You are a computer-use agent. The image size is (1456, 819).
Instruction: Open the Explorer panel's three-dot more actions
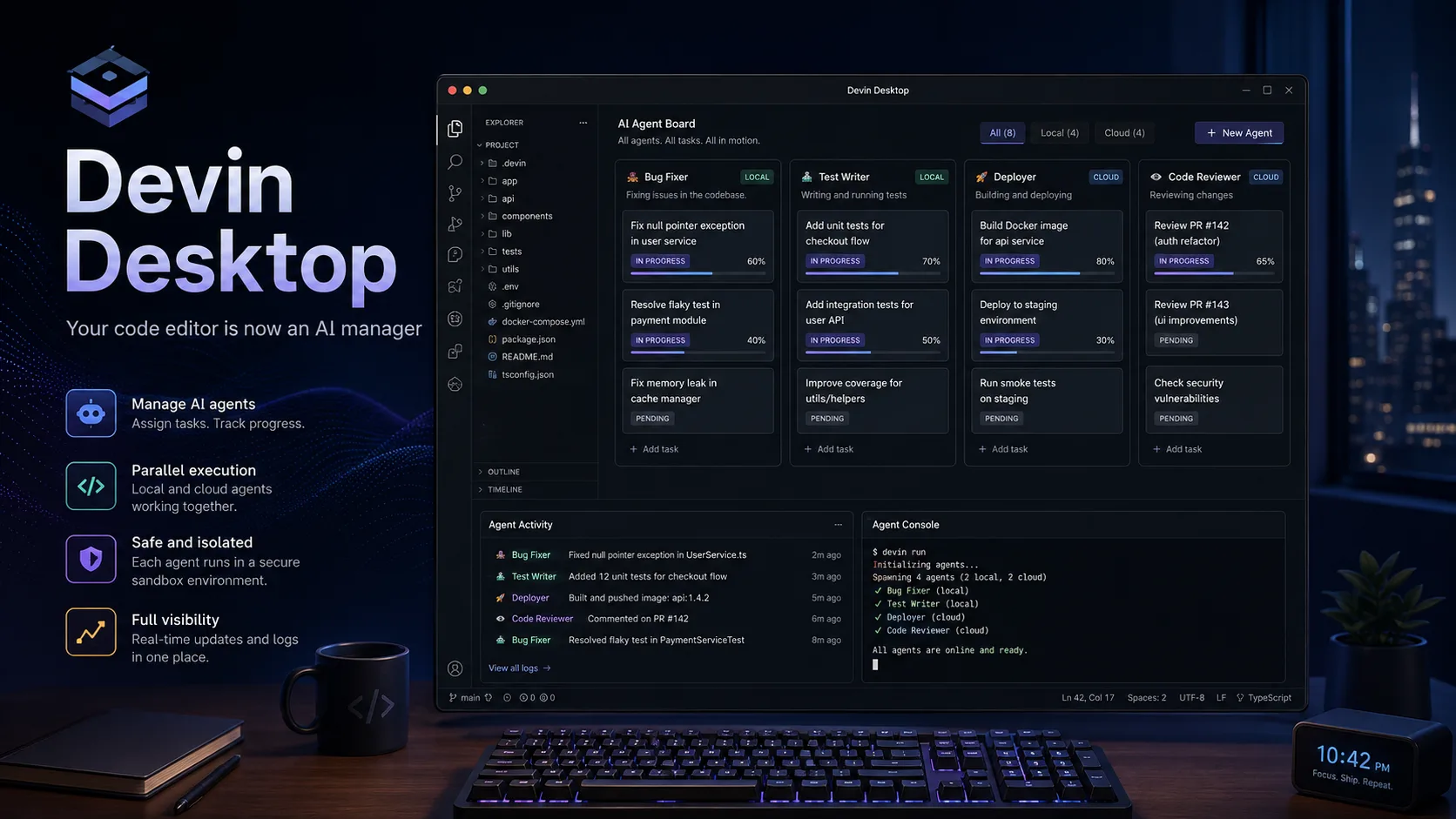[583, 123]
